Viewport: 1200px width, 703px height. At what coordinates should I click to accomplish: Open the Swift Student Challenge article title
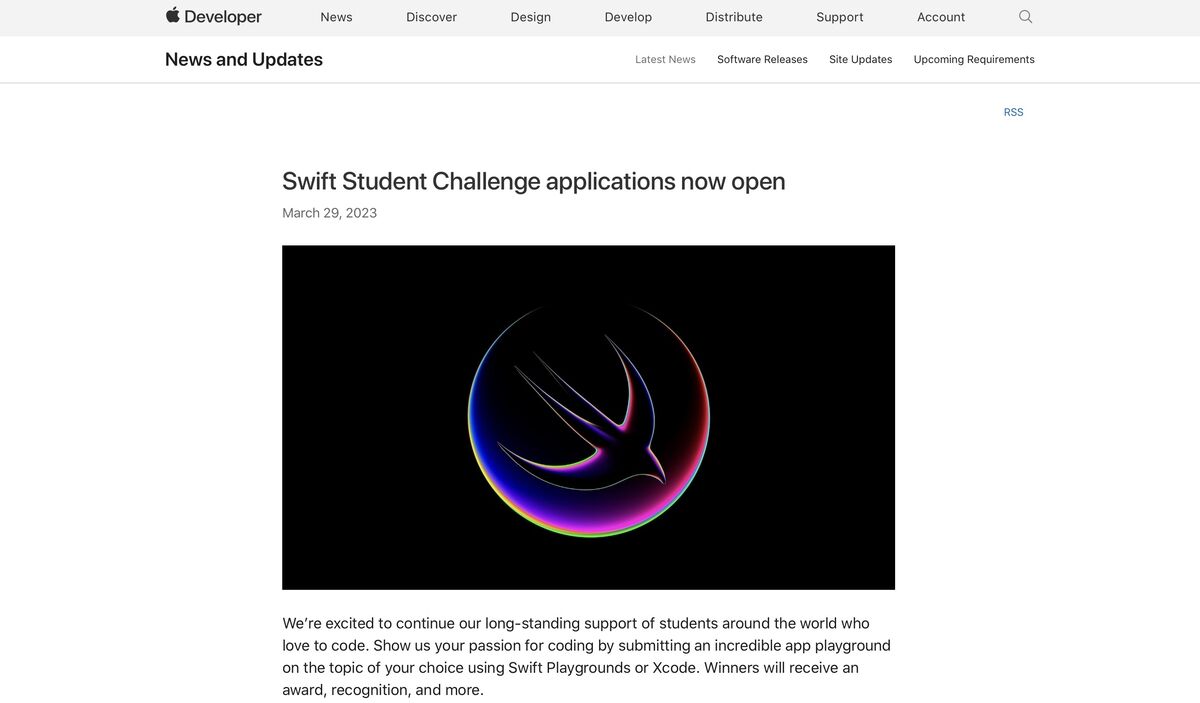pos(534,181)
